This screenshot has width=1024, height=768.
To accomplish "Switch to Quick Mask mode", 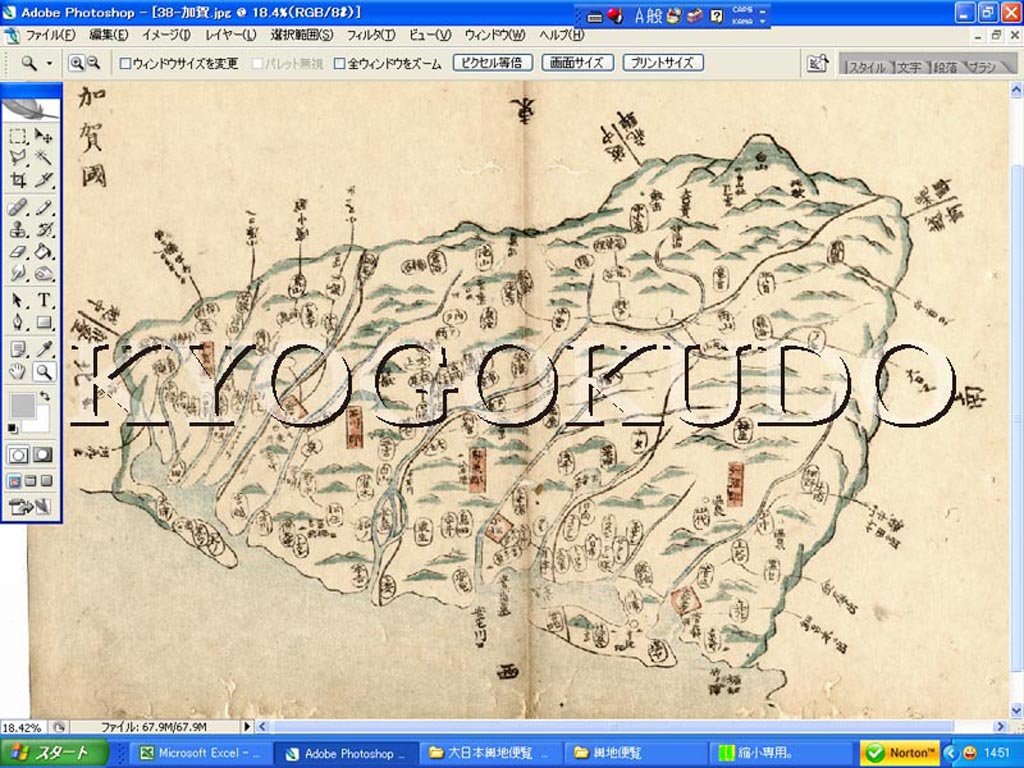I will tap(42, 455).
